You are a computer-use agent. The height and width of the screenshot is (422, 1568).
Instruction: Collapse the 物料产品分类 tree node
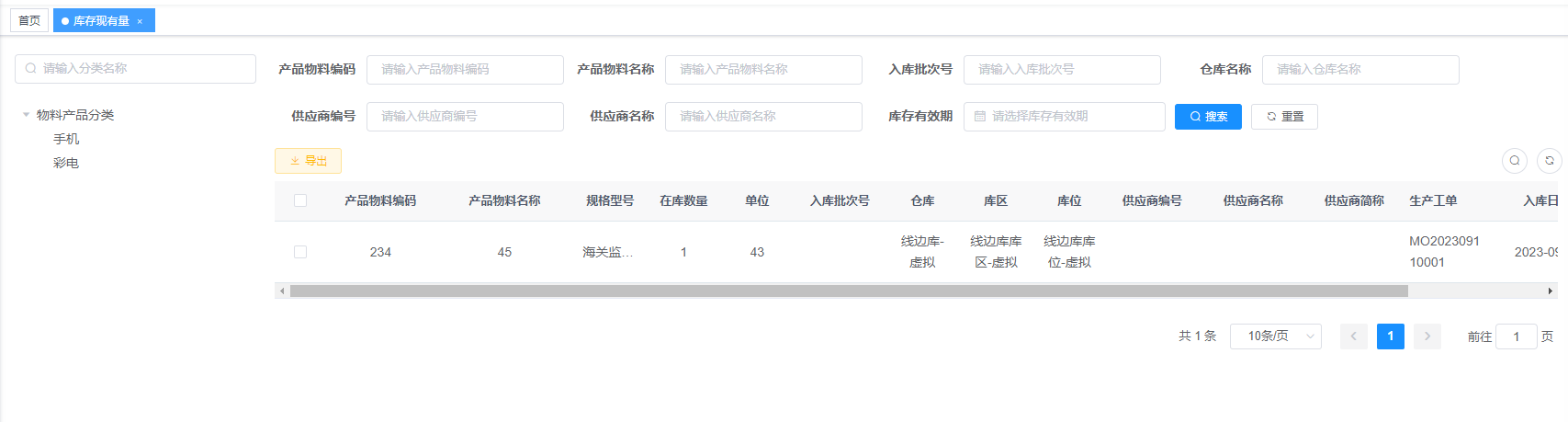[26, 115]
